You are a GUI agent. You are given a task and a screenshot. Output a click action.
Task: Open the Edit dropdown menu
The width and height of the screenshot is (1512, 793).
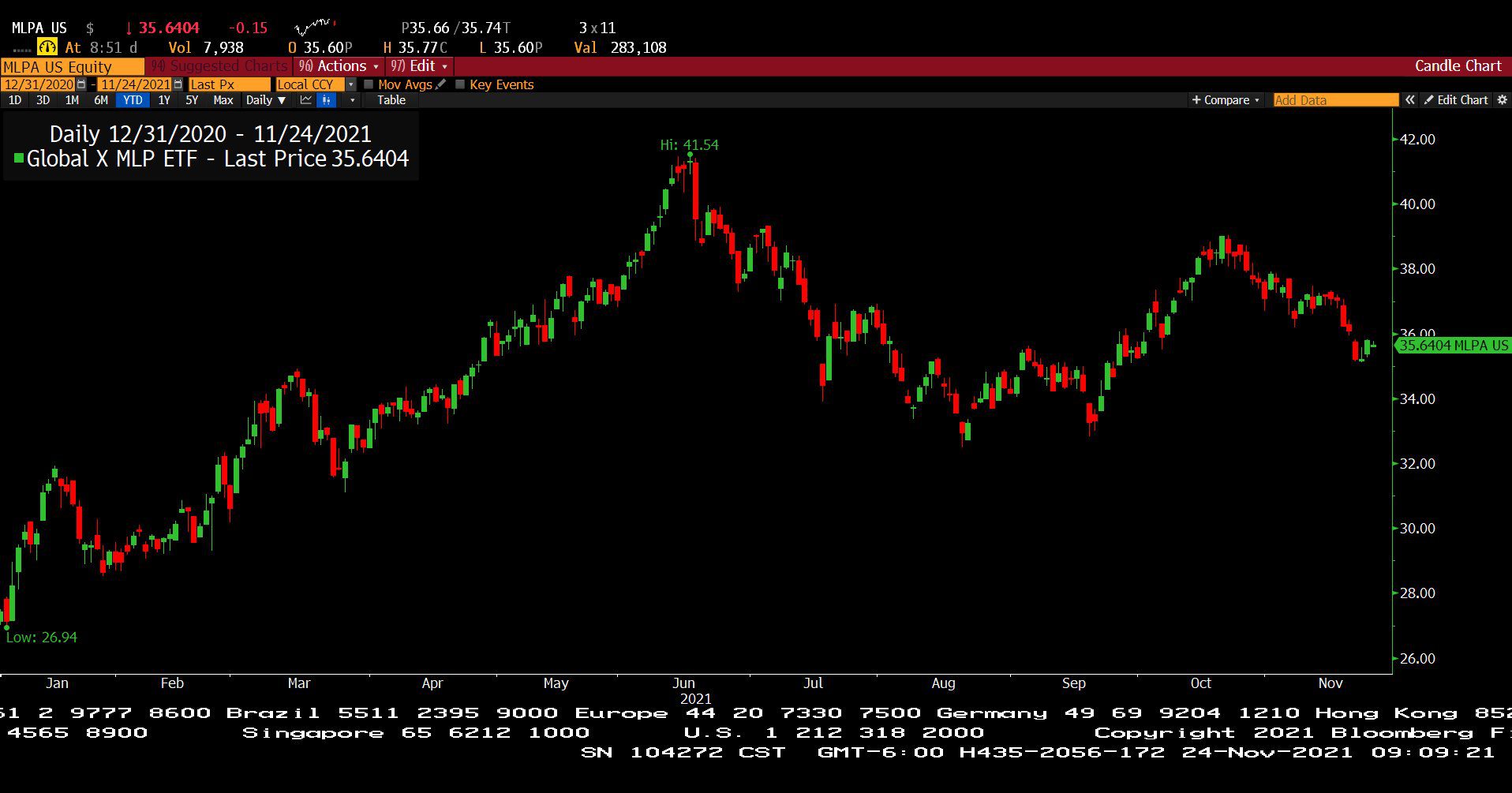pyautogui.click(x=419, y=66)
